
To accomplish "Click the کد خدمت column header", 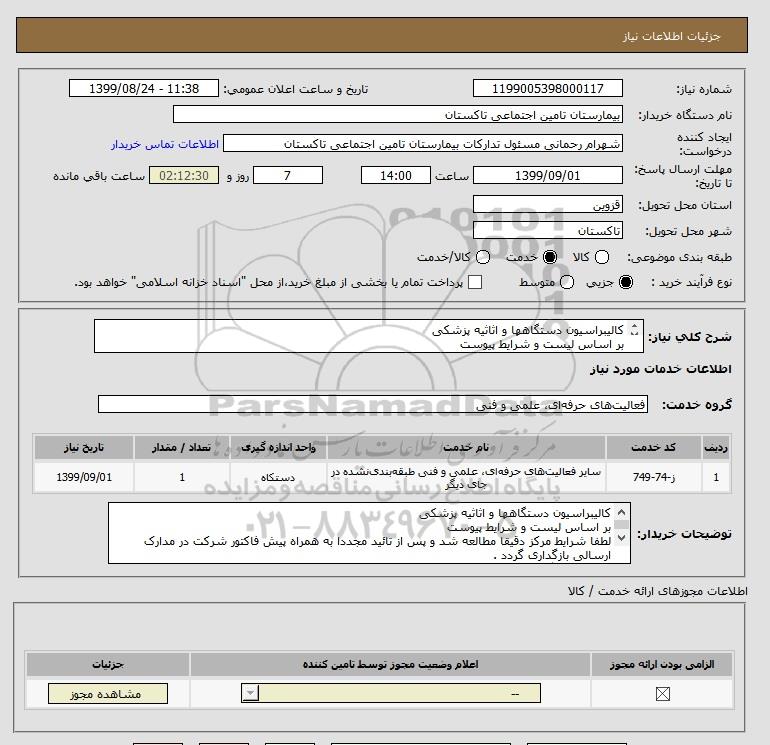I will pos(653,447).
